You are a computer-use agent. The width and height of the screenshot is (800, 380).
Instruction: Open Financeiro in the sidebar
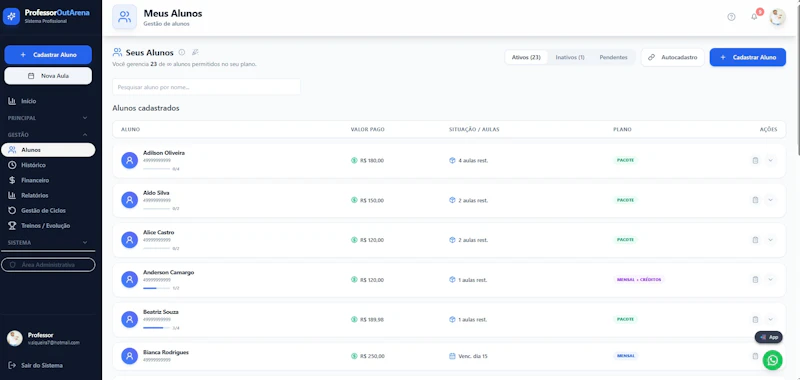48,180
